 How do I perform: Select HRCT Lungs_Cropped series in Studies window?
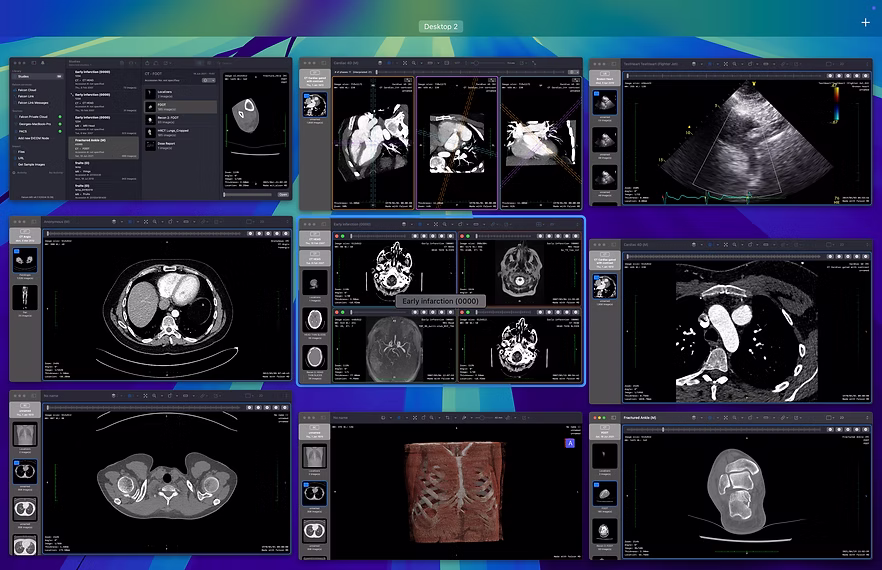[x=181, y=133]
